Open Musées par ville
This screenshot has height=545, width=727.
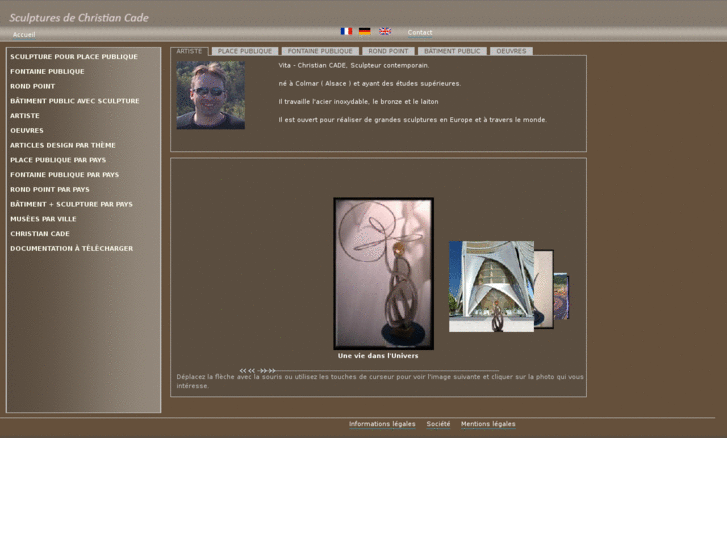[43, 219]
